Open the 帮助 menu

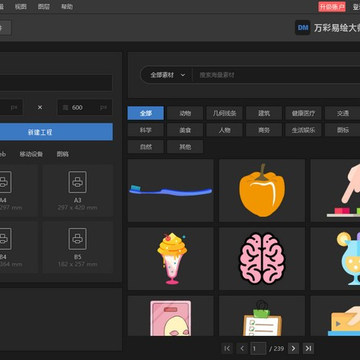[67, 7]
